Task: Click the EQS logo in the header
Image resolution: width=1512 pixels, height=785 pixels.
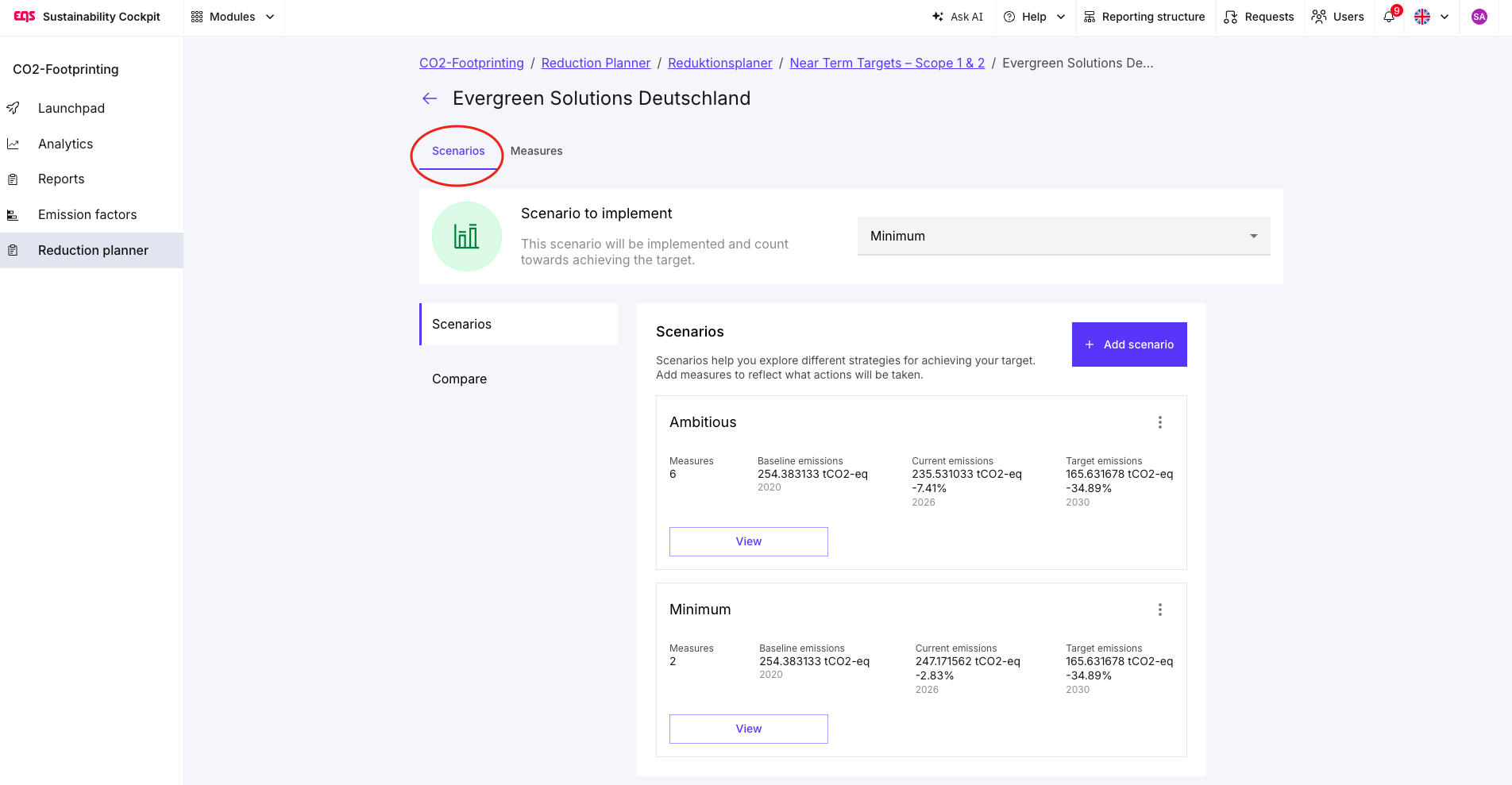Action: tap(25, 16)
